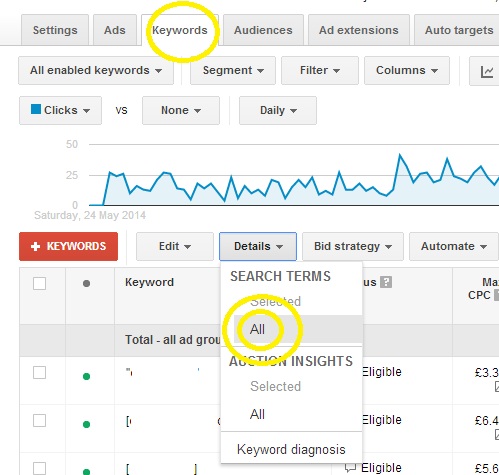Image resolution: width=499 pixels, height=475 pixels.
Task: Open the Segment dropdown
Action: tap(233, 70)
